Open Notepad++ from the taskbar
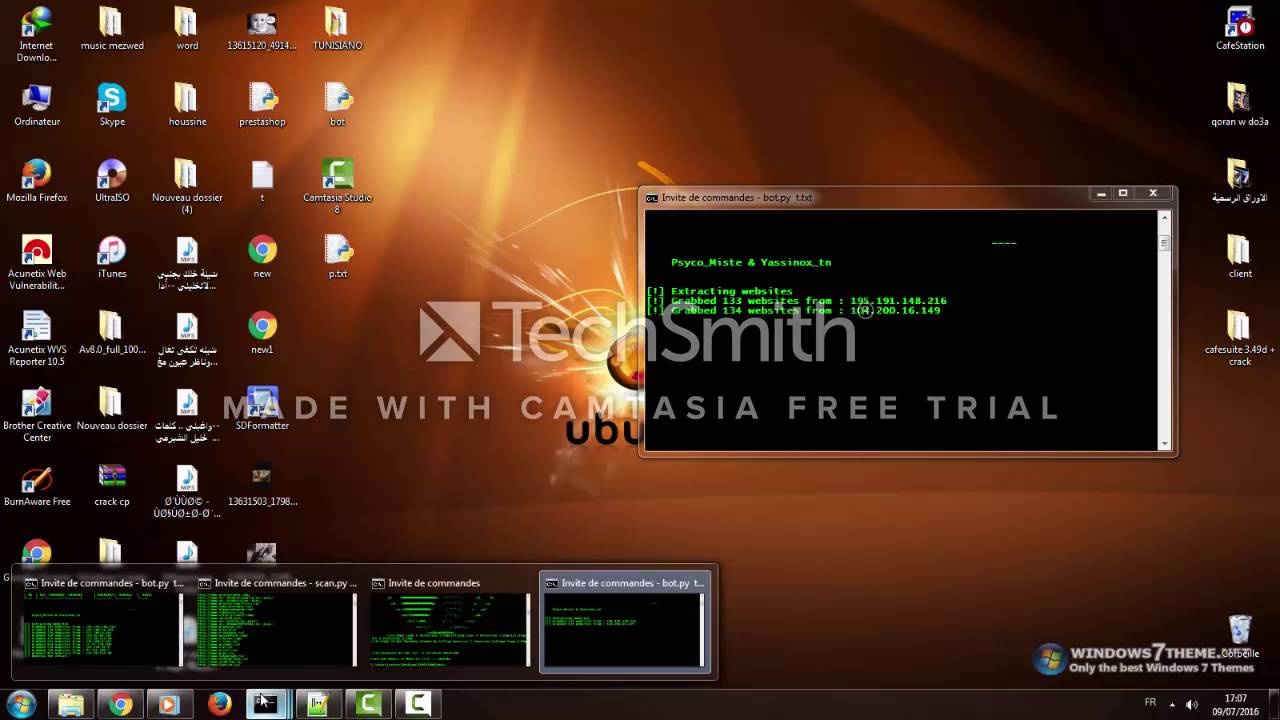1280x720 pixels. pyautogui.click(x=318, y=705)
